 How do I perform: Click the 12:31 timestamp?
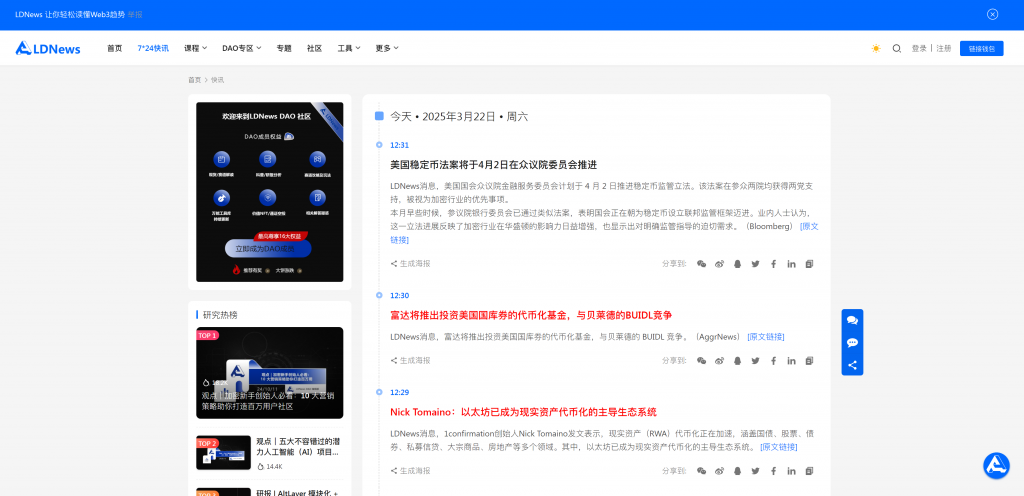click(400, 145)
